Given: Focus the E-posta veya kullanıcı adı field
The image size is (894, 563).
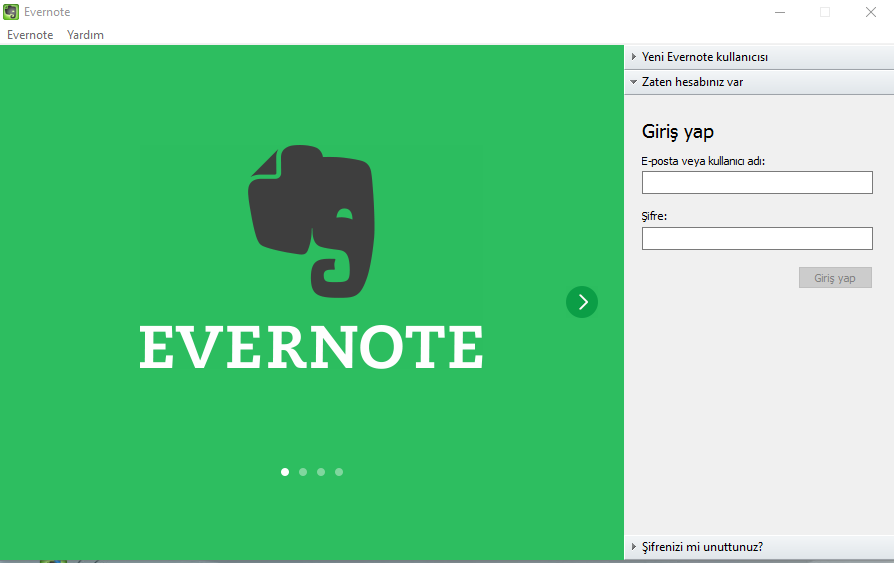Looking at the screenshot, I should pos(757,183).
